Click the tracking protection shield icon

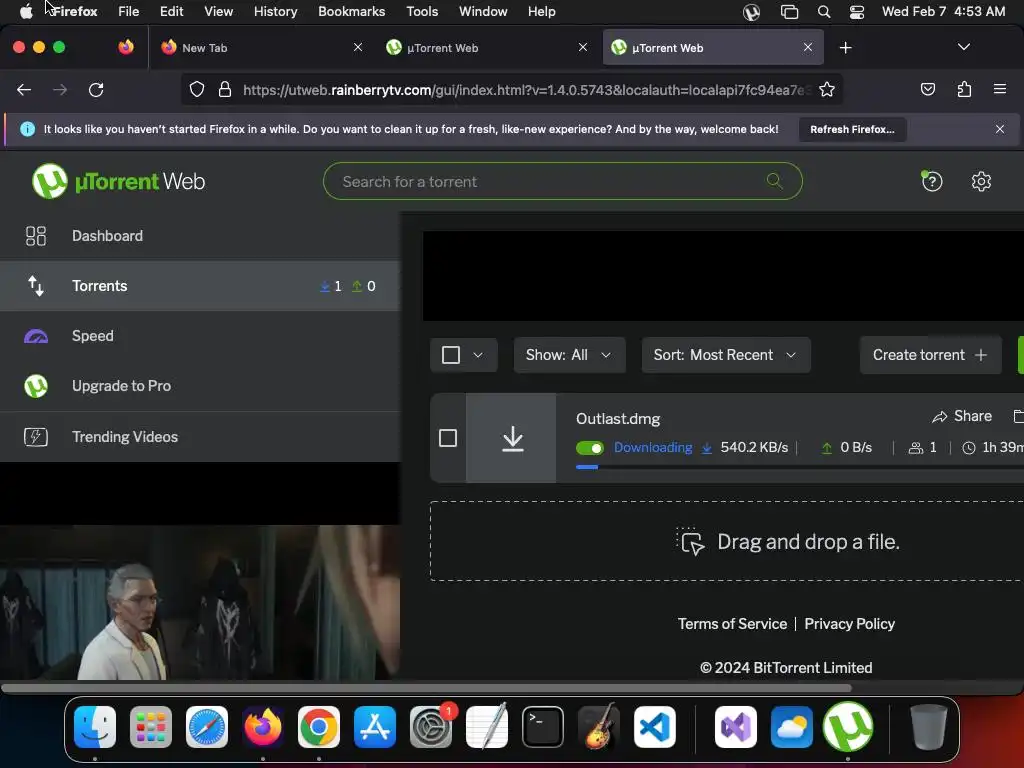click(x=197, y=89)
